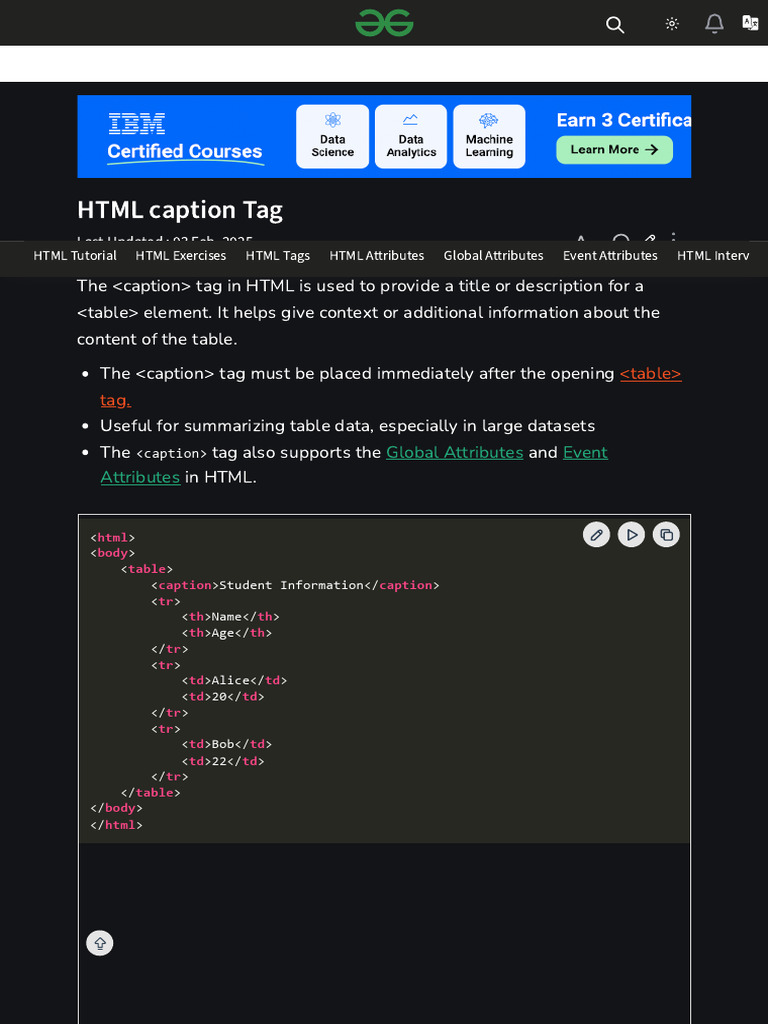Screen dimensions: 768x1024
Task: Click the <td>Alice</td> code line
Action: pyautogui.click(x=234, y=680)
